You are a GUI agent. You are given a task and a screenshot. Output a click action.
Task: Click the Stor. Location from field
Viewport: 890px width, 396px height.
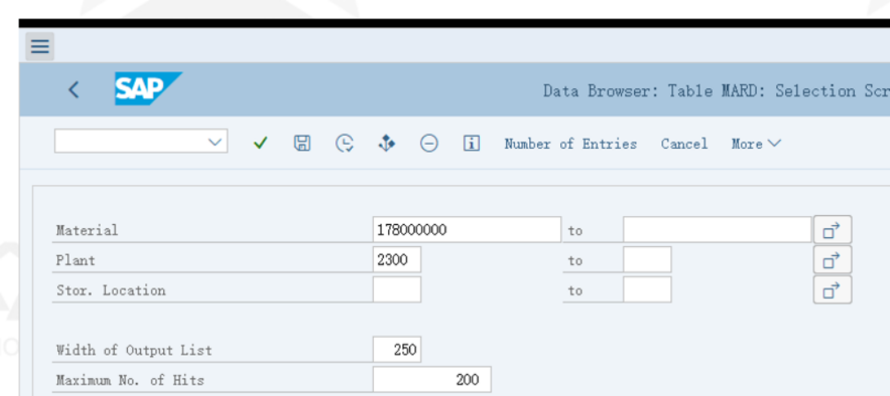(x=397, y=289)
